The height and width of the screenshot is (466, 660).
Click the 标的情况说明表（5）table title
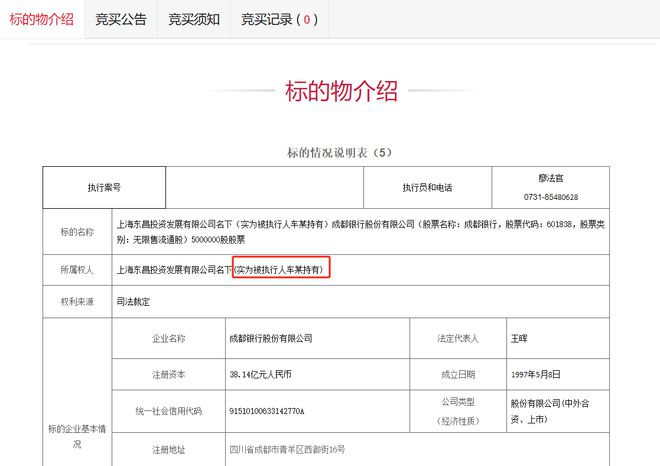click(339, 152)
